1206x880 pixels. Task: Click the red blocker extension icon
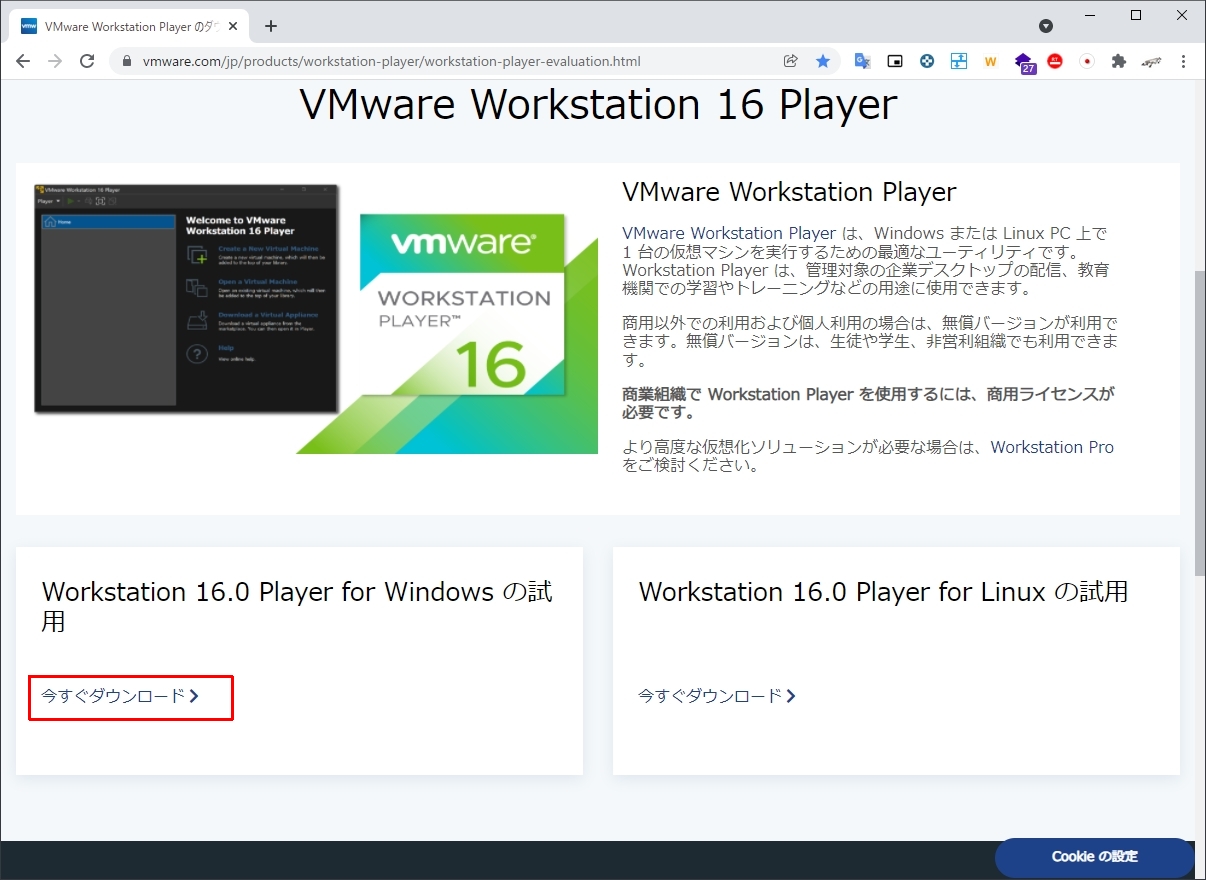tap(1055, 61)
